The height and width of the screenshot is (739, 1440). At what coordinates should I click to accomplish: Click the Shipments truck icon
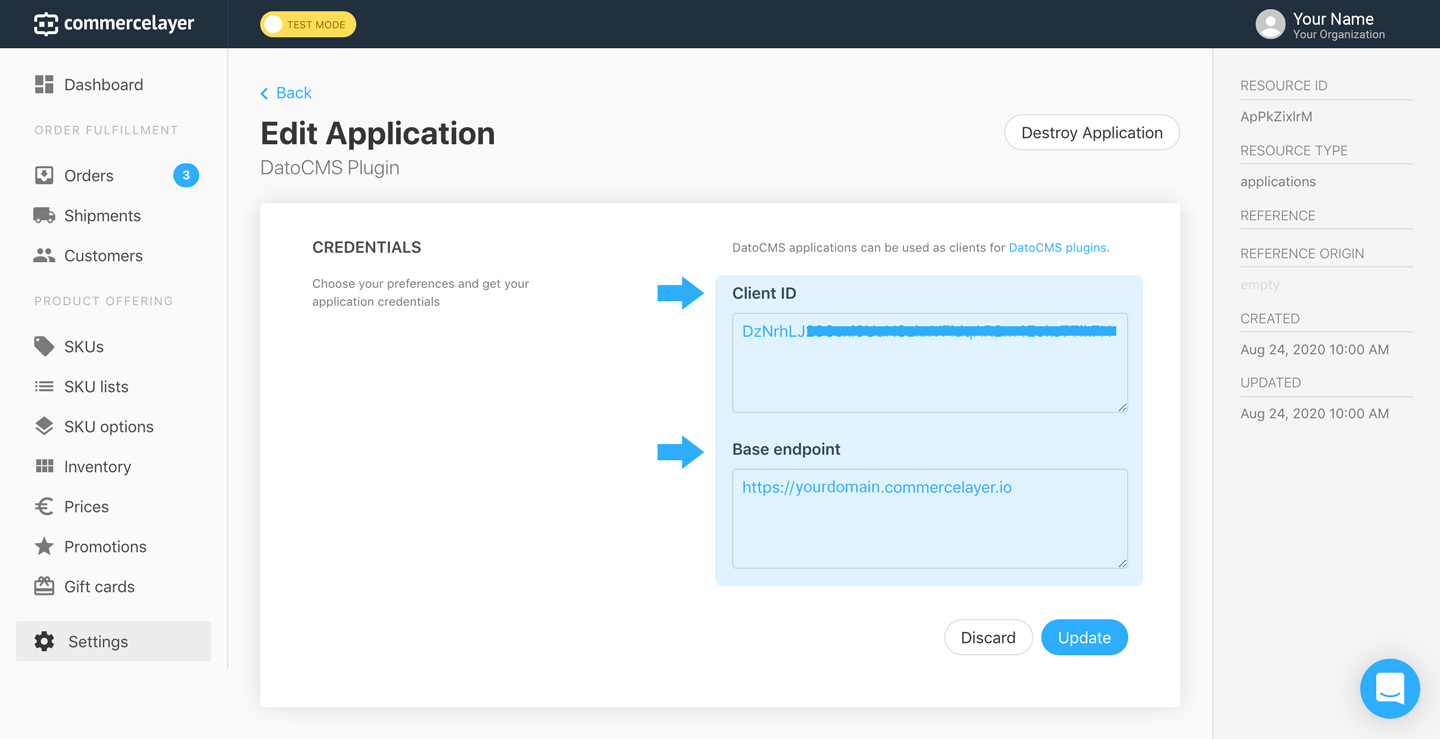click(x=44, y=215)
